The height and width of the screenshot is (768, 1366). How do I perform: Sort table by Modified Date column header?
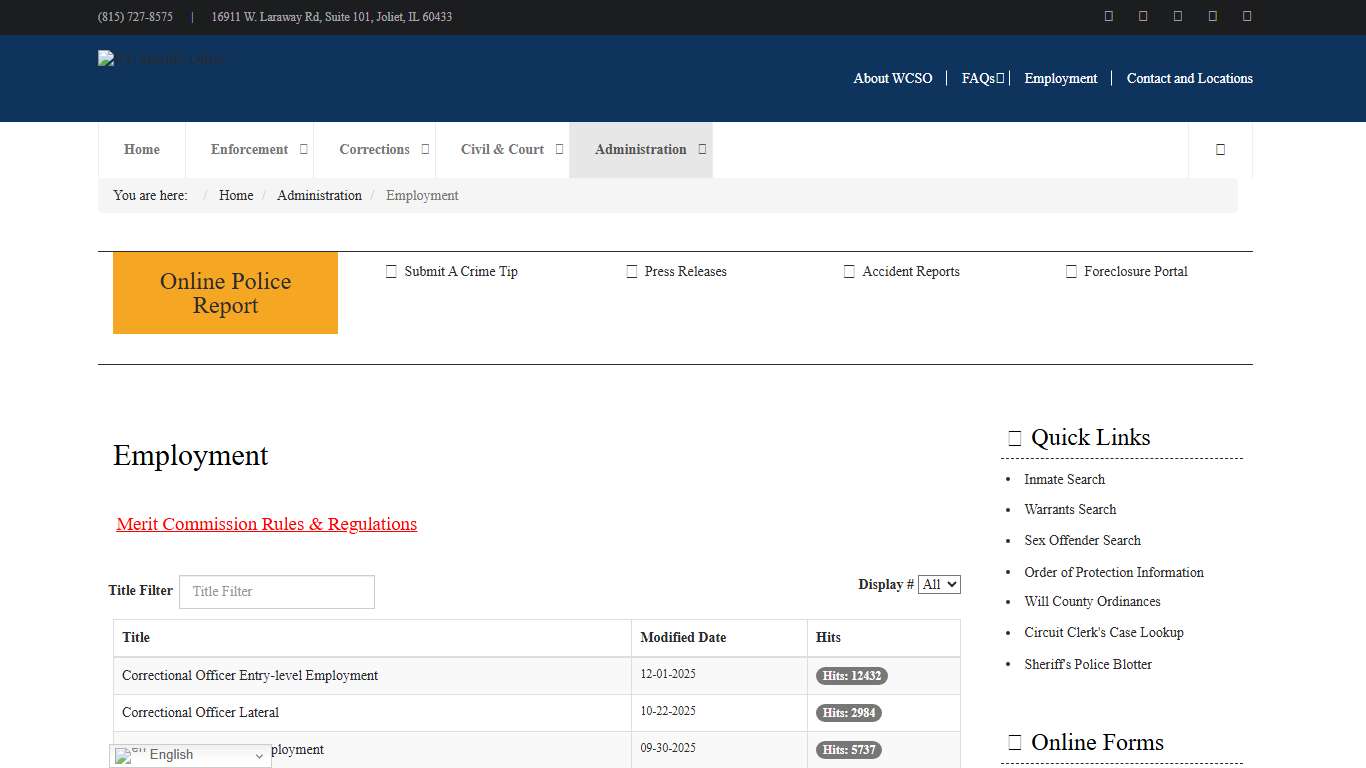click(683, 638)
